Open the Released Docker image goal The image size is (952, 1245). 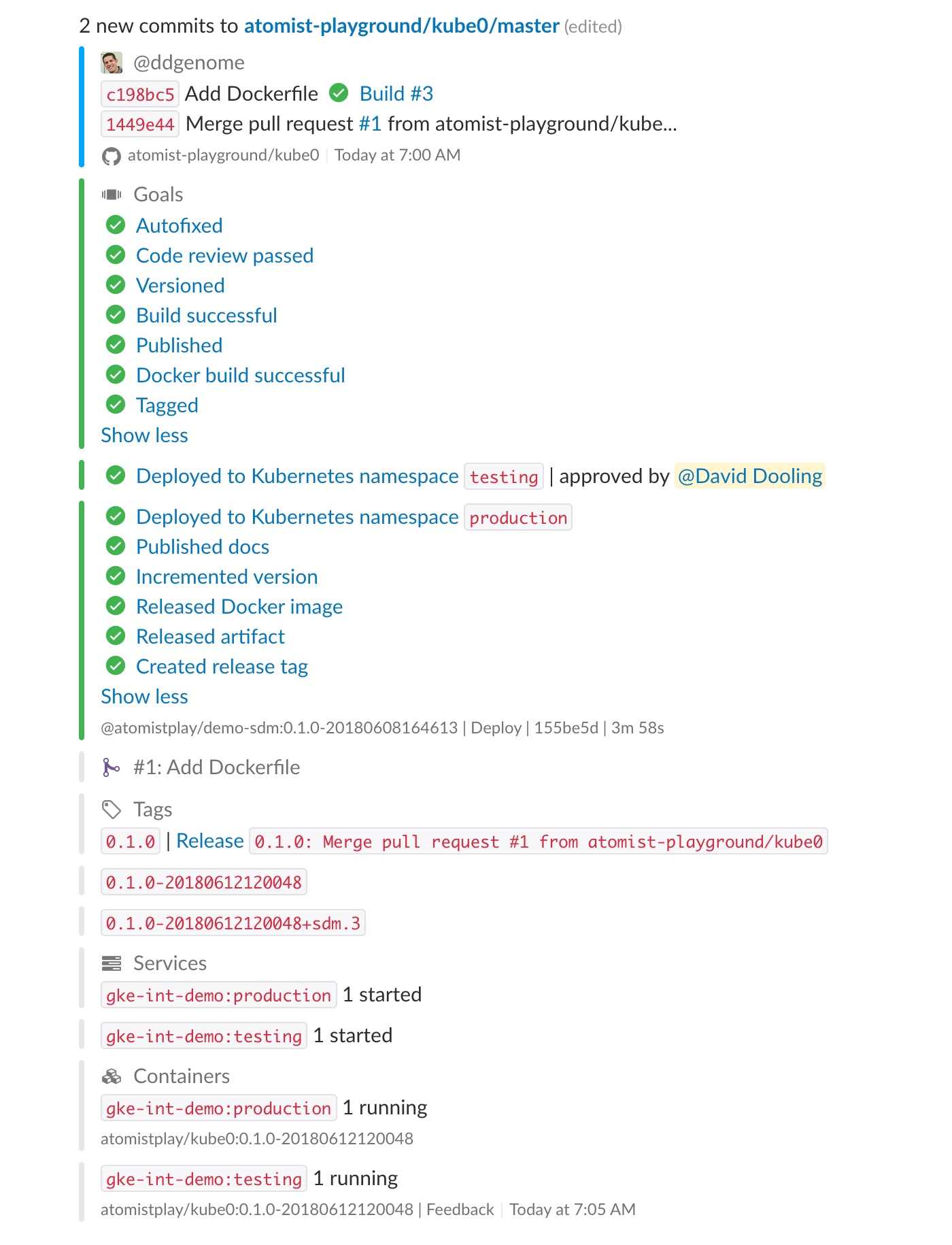[239, 607]
